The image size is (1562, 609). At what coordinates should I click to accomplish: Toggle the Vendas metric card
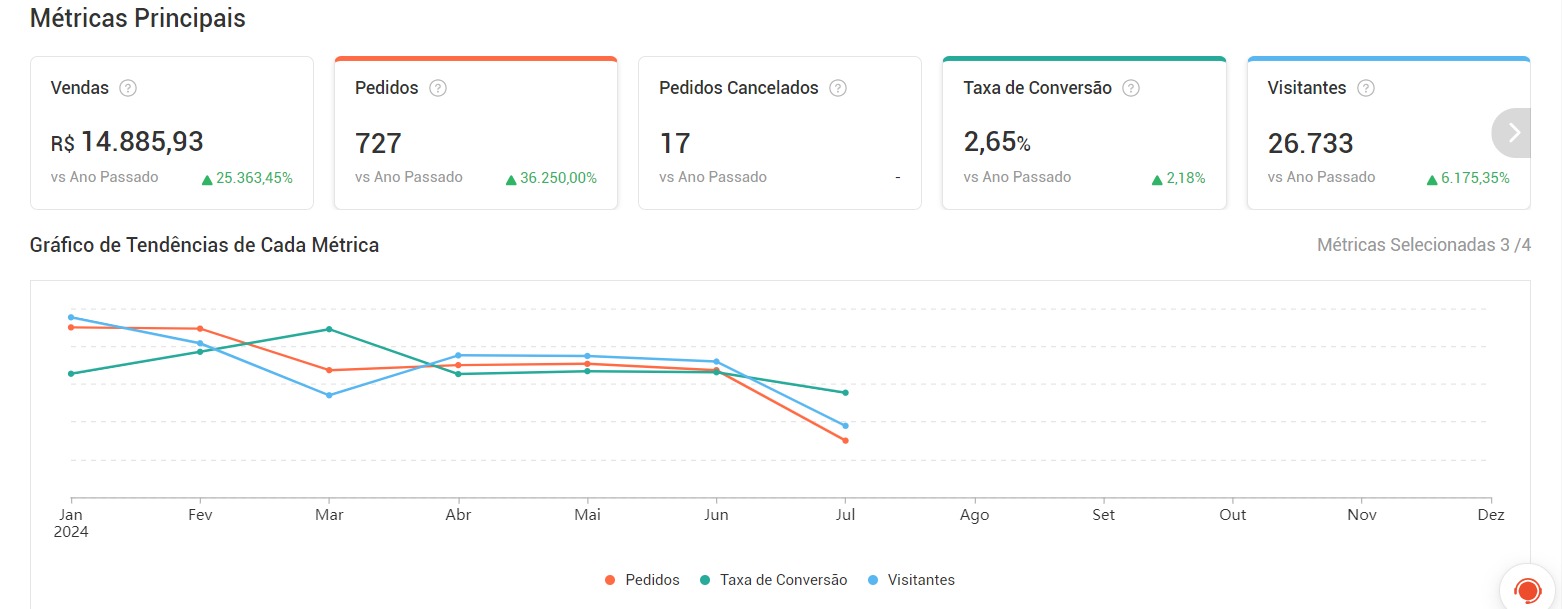172,133
